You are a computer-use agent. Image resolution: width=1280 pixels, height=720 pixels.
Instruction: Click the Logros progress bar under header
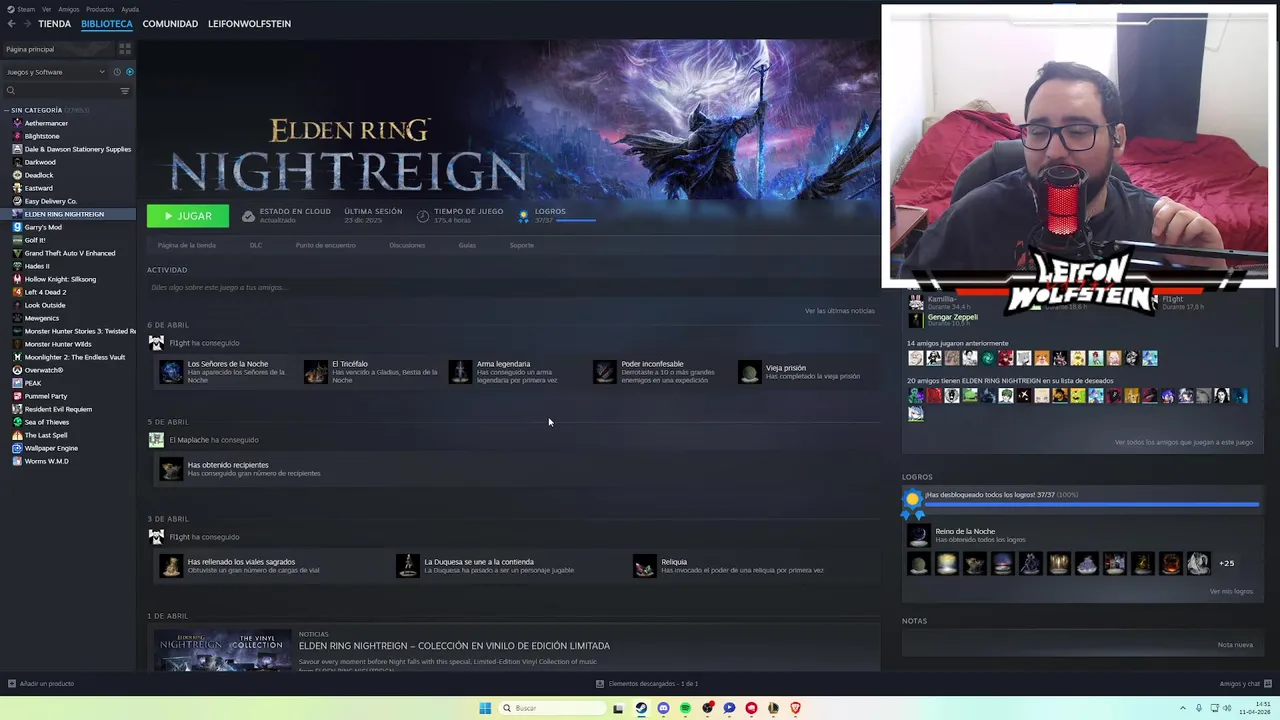click(x=576, y=220)
